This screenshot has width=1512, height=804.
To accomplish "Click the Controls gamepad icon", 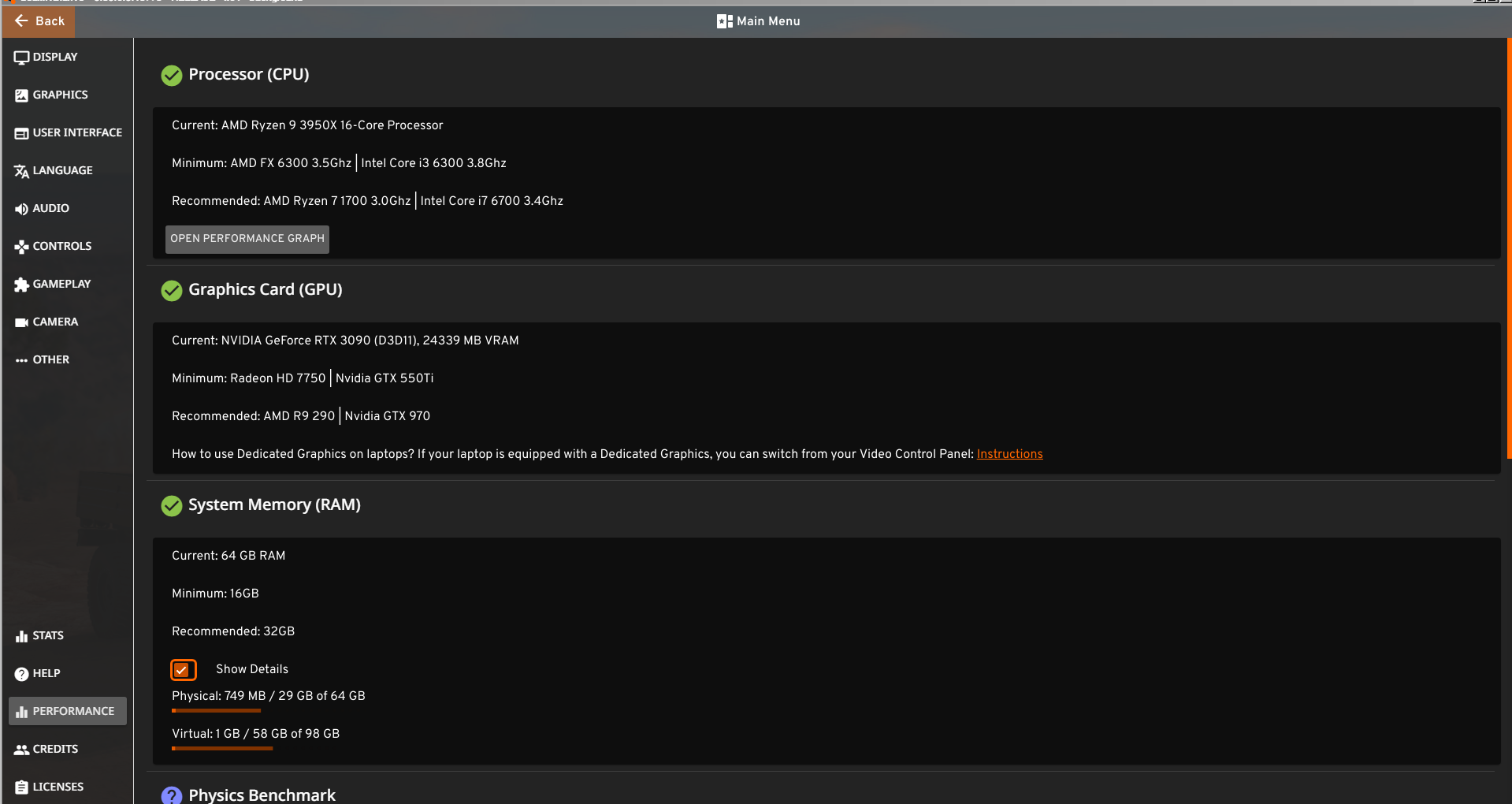I will [x=21, y=247].
